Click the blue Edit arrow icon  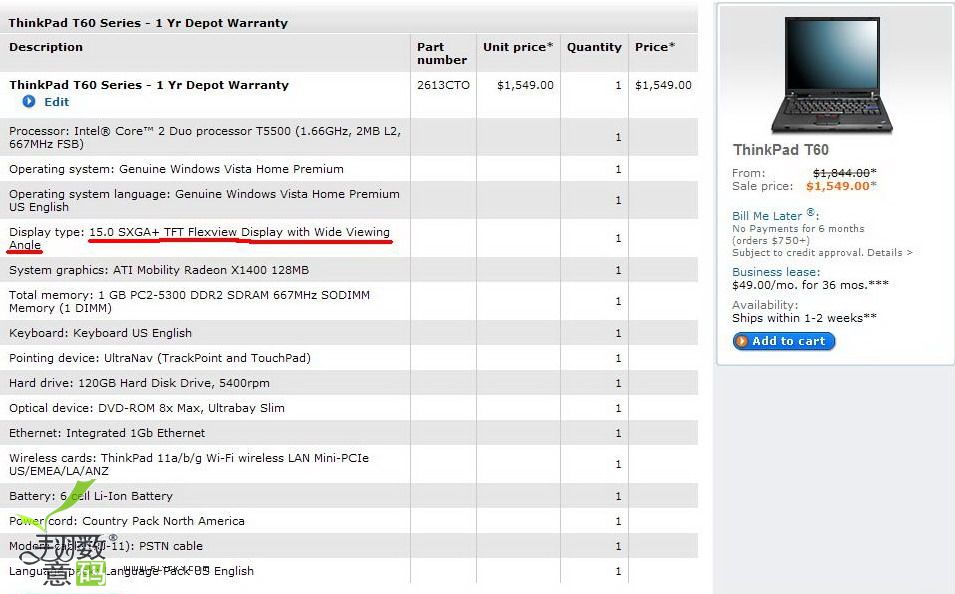click(29, 102)
